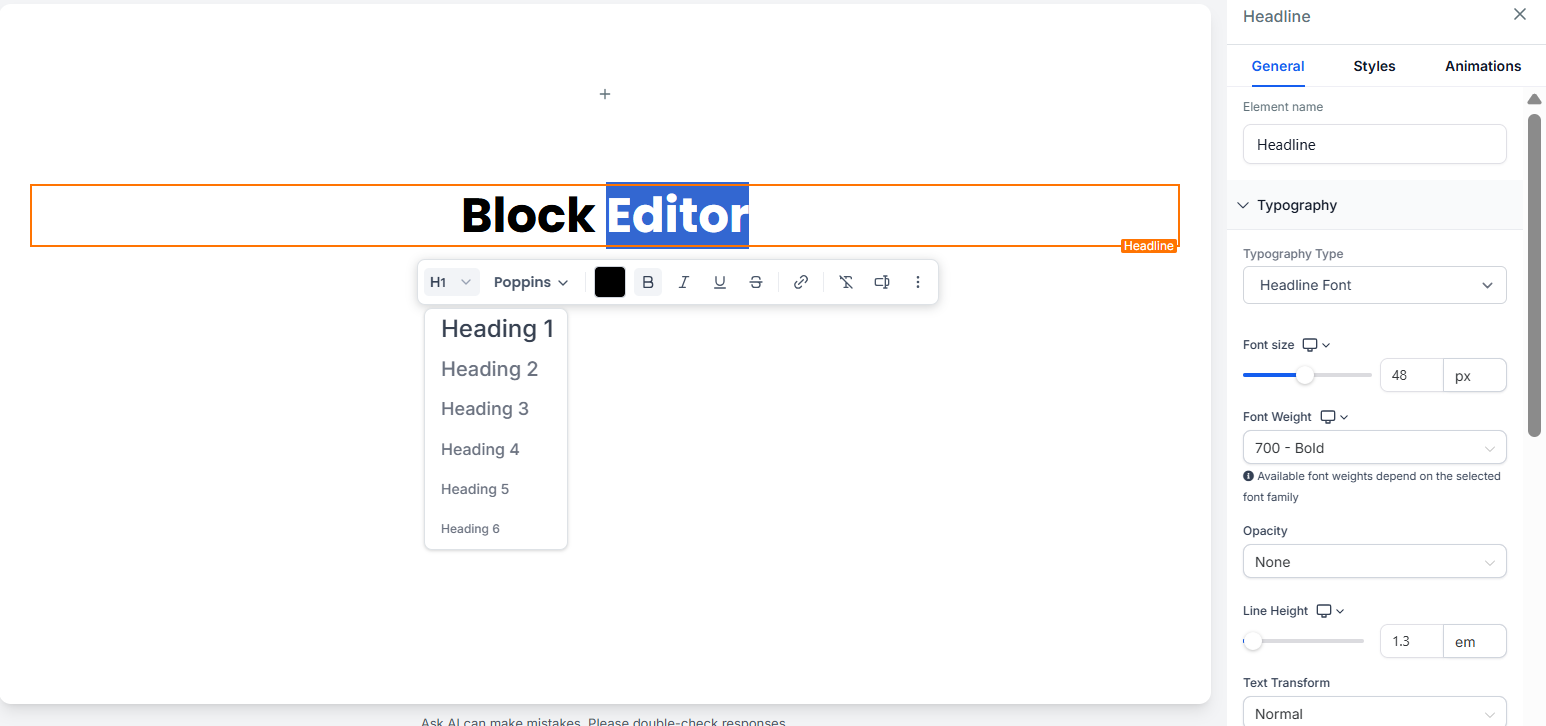Open Line Height device breakpoint selector
The image size is (1546, 726).
[x=1330, y=611]
